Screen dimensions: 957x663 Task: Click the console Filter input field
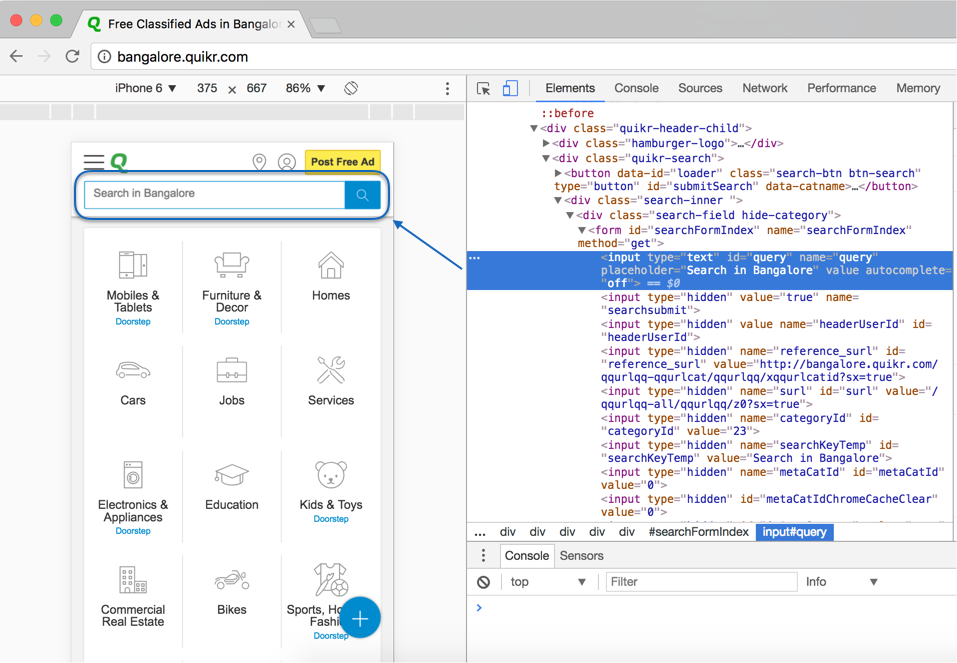[x=701, y=582]
